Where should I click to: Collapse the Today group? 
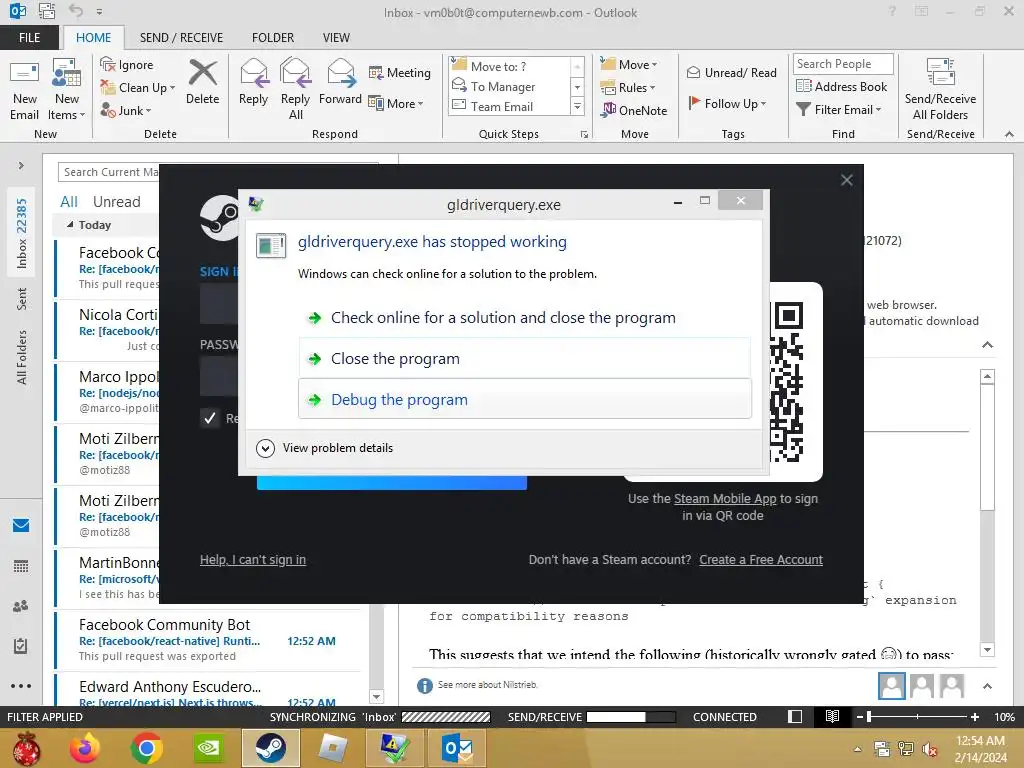pyautogui.click(x=70, y=225)
